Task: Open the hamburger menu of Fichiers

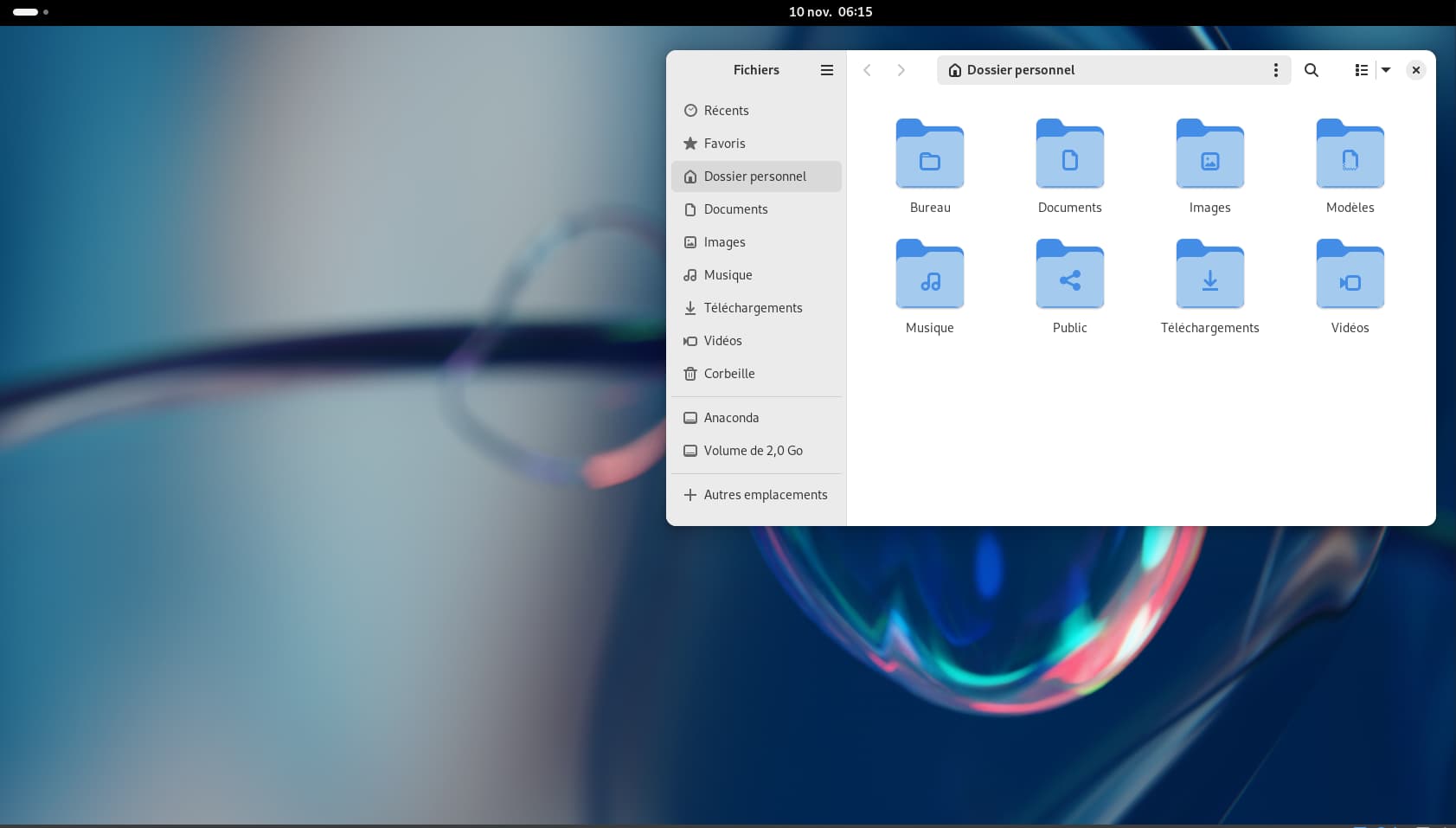Action: coord(825,70)
